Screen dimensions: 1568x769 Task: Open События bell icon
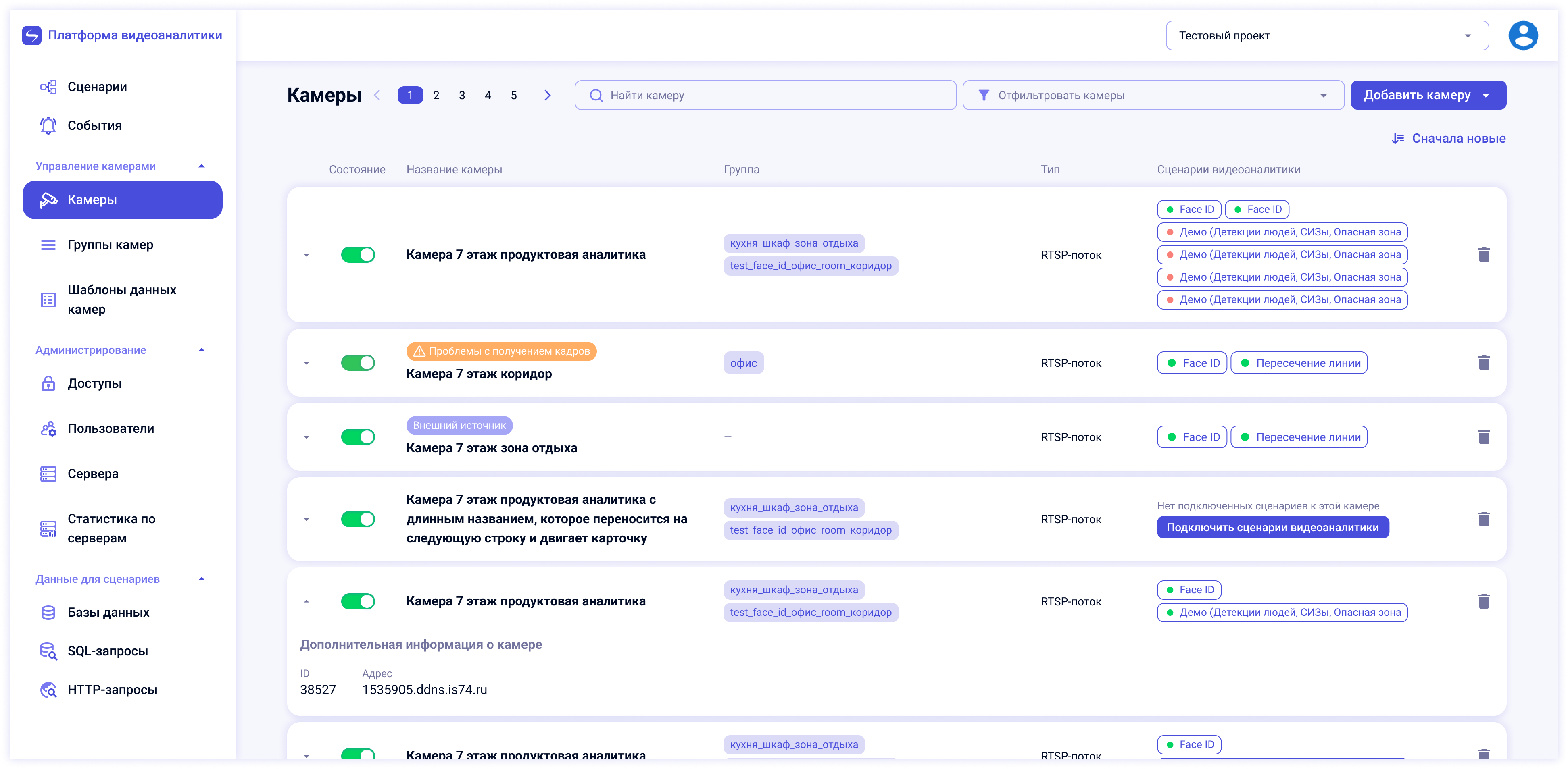point(48,125)
